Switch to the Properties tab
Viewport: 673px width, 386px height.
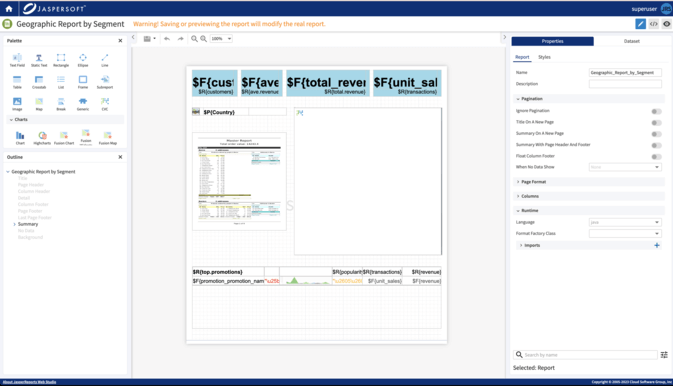[x=552, y=41]
